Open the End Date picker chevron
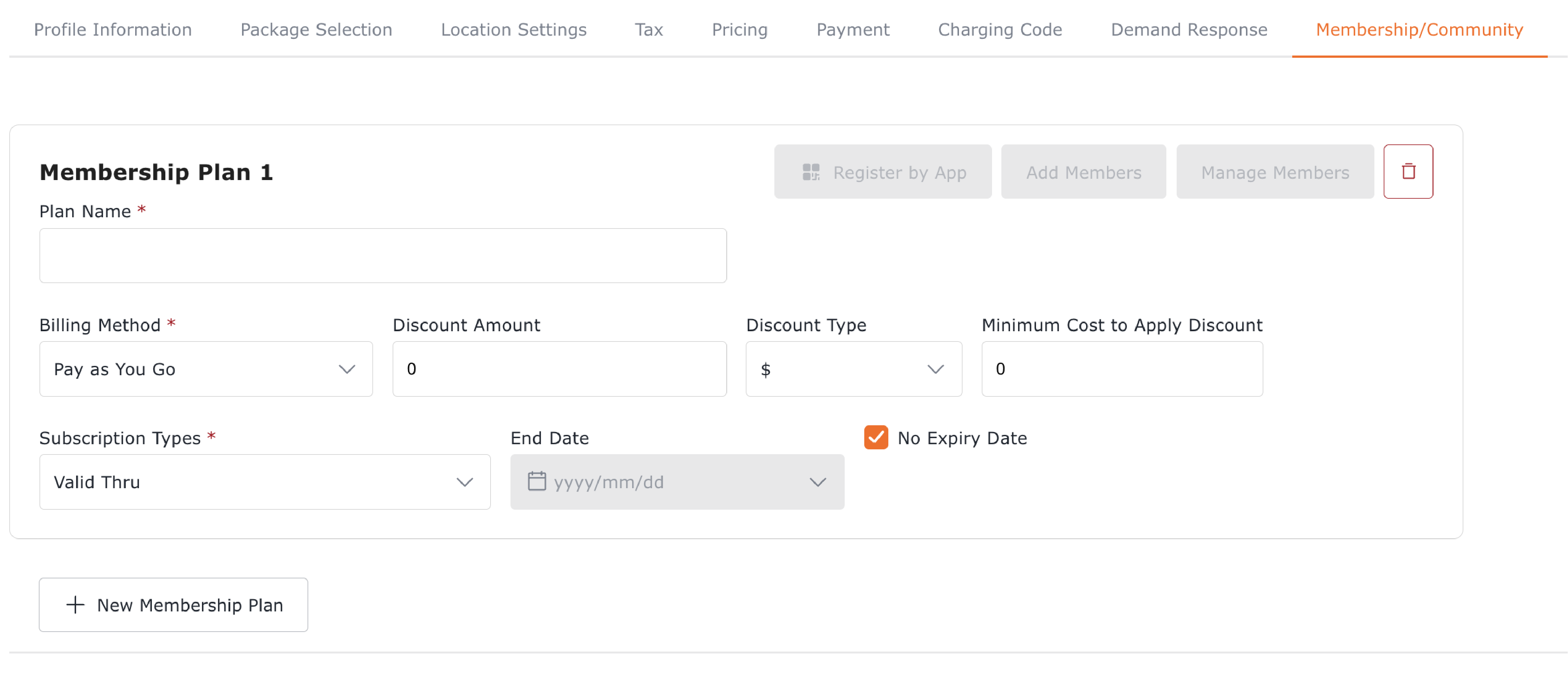This screenshot has width=1568, height=683. (817, 482)
